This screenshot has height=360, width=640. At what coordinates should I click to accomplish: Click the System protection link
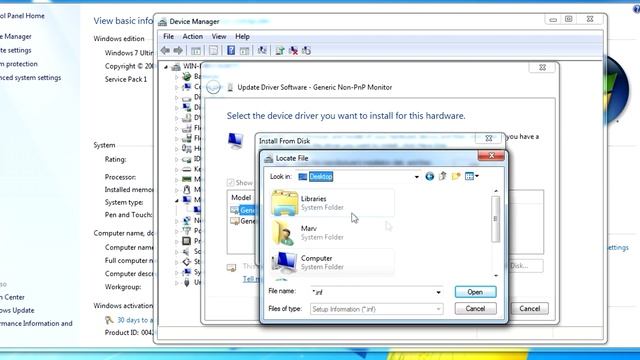coord(19,64)
